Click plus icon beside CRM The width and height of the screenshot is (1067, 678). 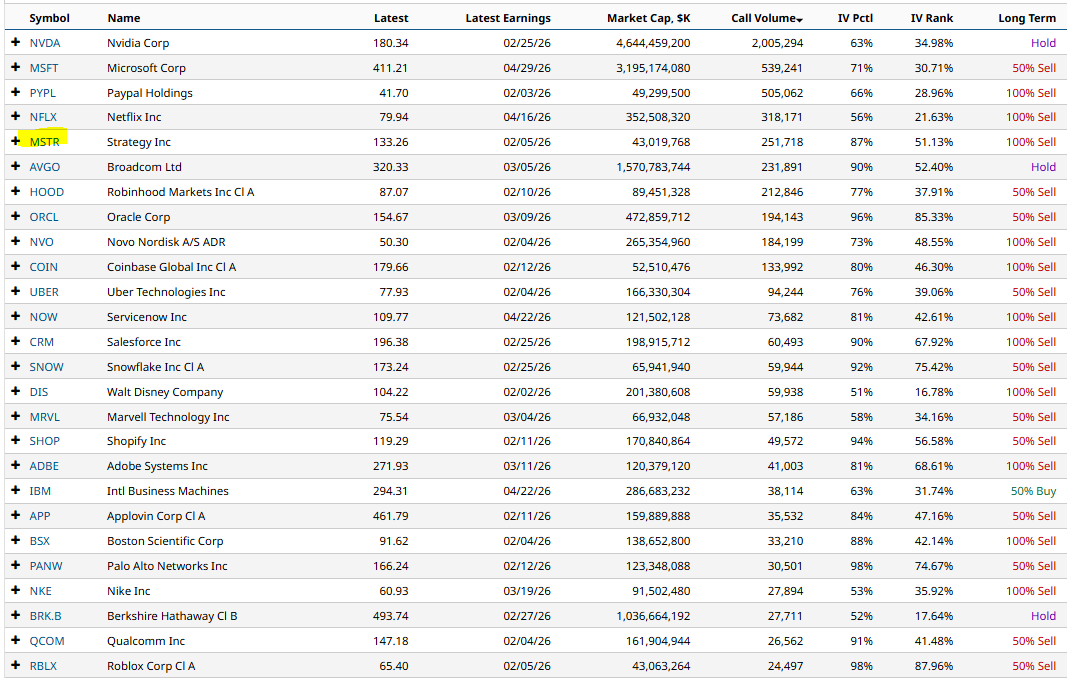click(x=16, y=341)
